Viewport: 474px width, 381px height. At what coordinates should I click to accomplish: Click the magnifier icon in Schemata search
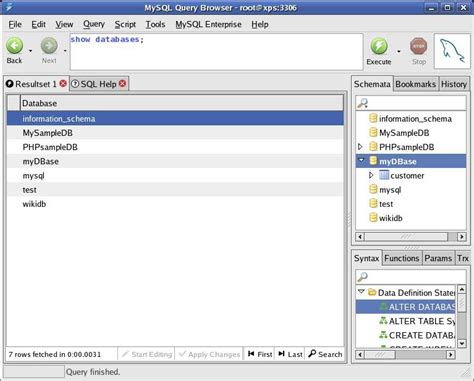[x=362, y=103]
